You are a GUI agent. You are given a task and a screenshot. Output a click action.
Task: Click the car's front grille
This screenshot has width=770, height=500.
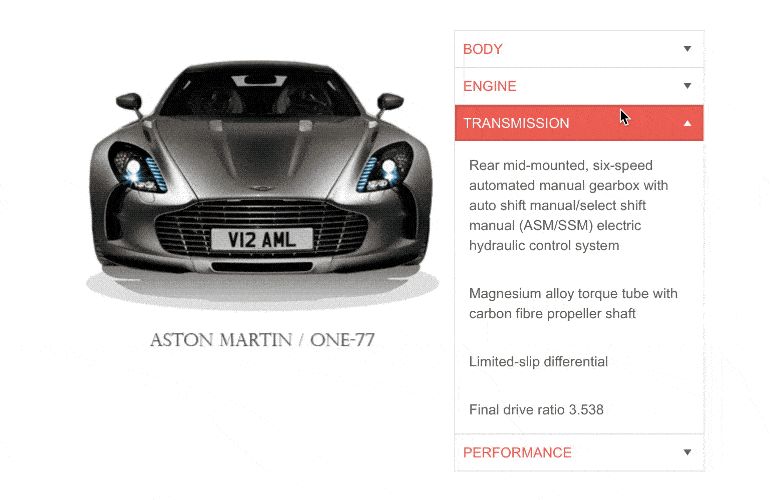pyautogui.click(x=262, y=227)
